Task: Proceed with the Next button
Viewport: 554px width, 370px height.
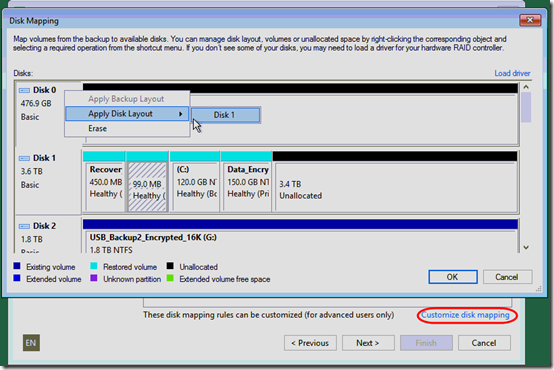Action: pyautogui.click(x=368, y=343)
